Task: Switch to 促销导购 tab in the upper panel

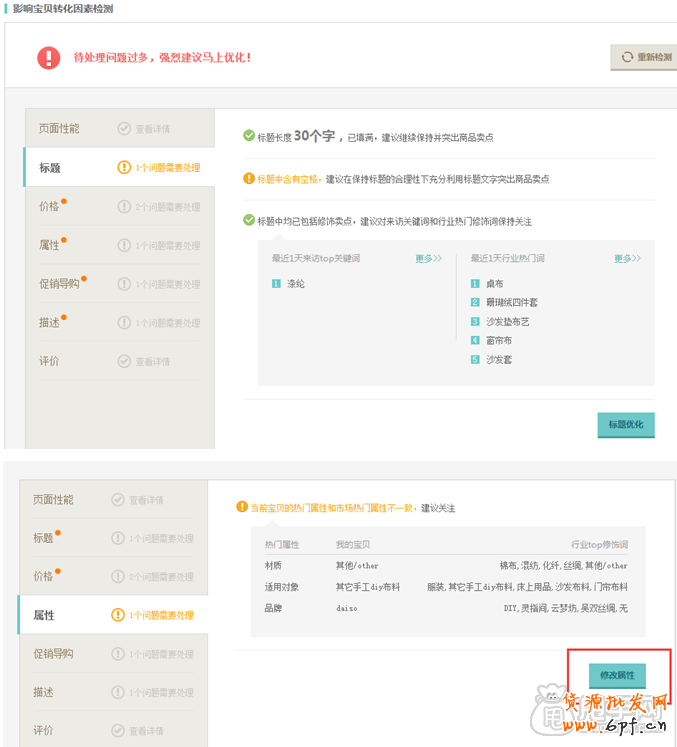Action: 59,283
